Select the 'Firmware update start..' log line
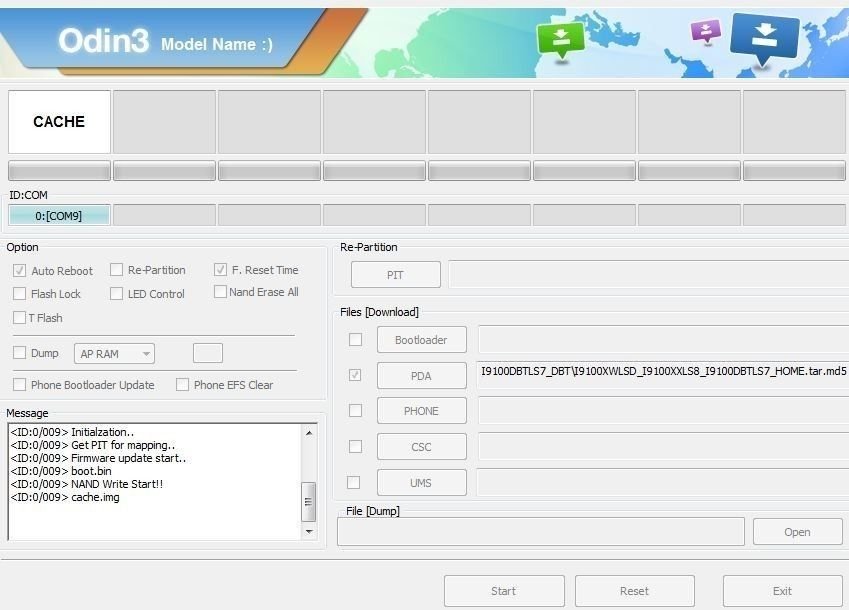Screen dimensions: 849x610 (98, 458)
